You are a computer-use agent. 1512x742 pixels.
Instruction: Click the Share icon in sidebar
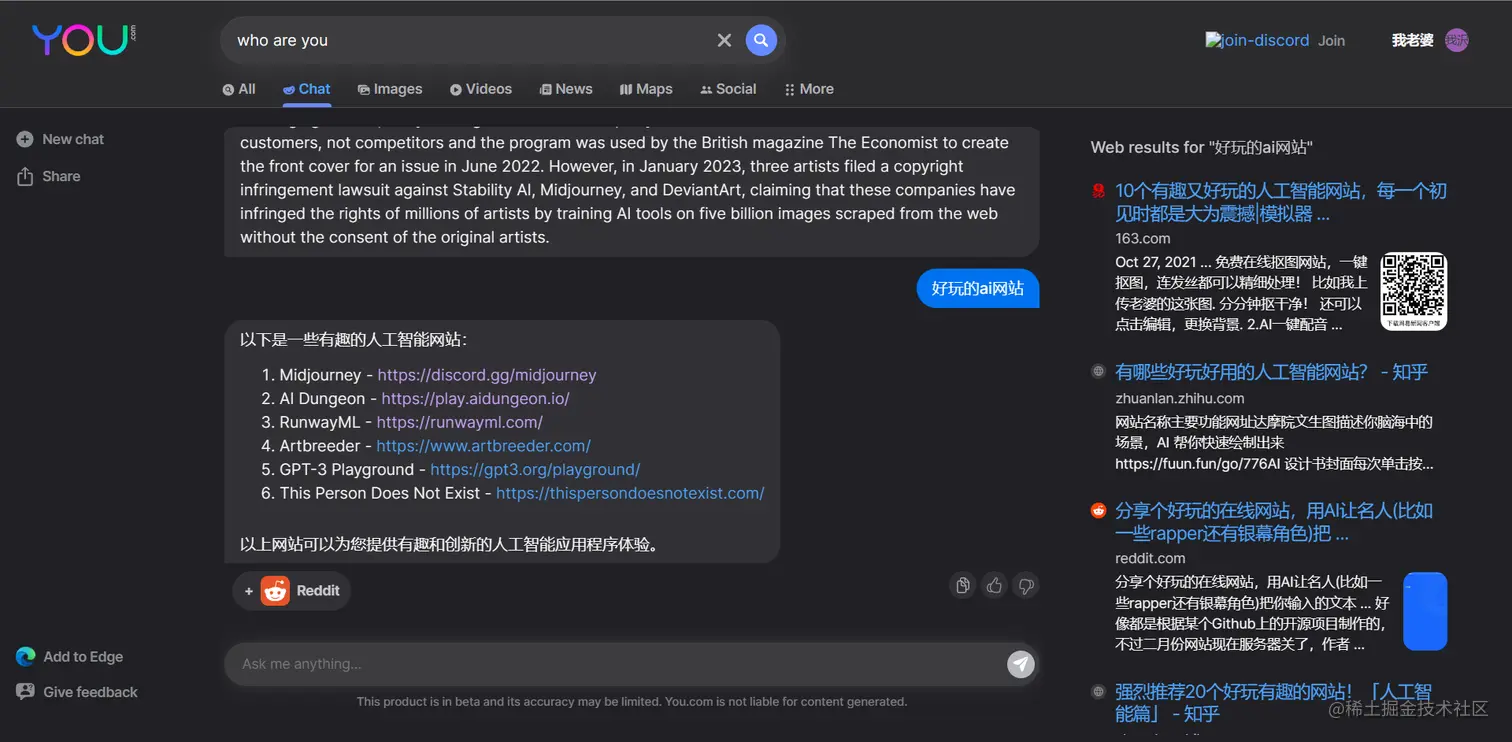[25, 176]
